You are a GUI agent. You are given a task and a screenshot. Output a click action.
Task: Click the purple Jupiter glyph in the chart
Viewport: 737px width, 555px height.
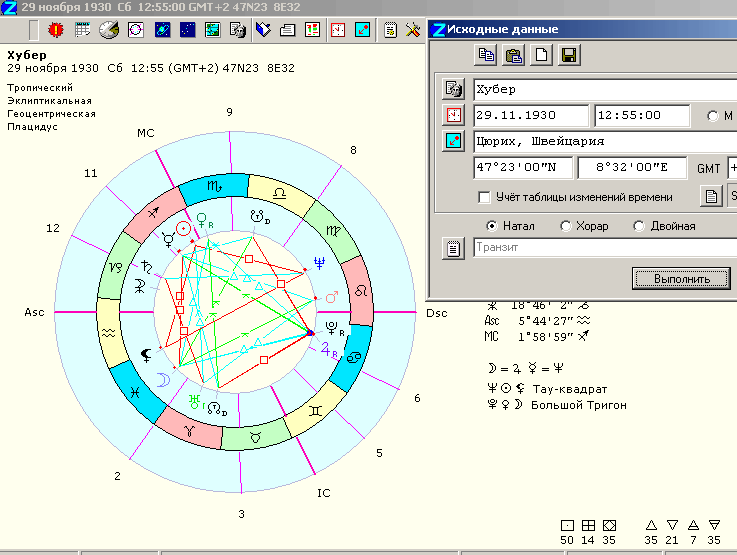[326, 349]
